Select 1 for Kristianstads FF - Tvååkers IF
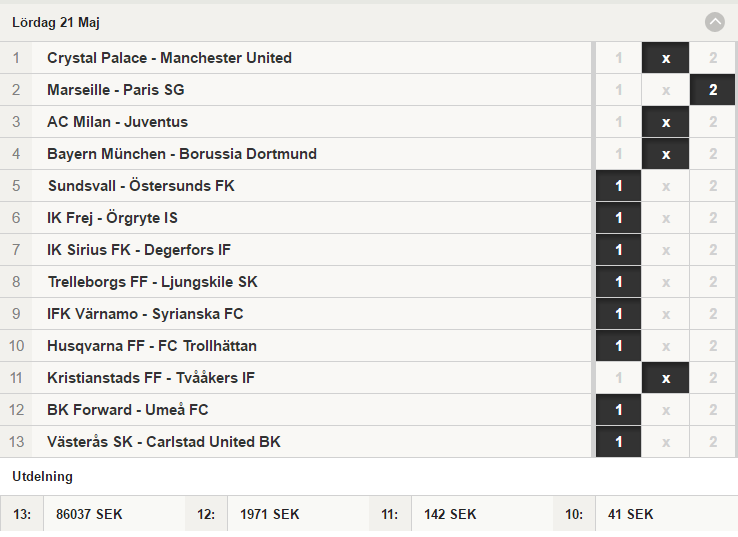This screenshot has height=537, width=738. (x=618, y=378)
